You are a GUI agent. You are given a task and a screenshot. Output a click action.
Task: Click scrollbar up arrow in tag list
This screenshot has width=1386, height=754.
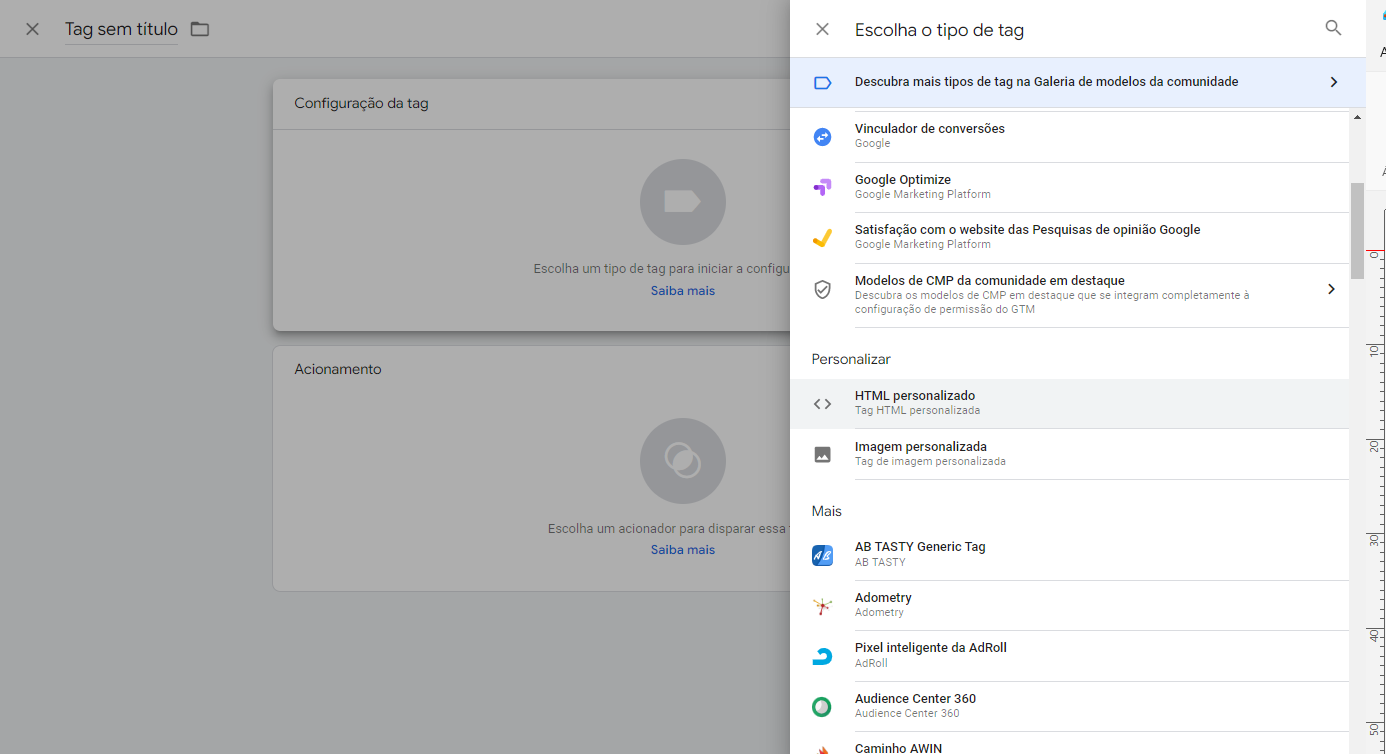point(1357,117)
